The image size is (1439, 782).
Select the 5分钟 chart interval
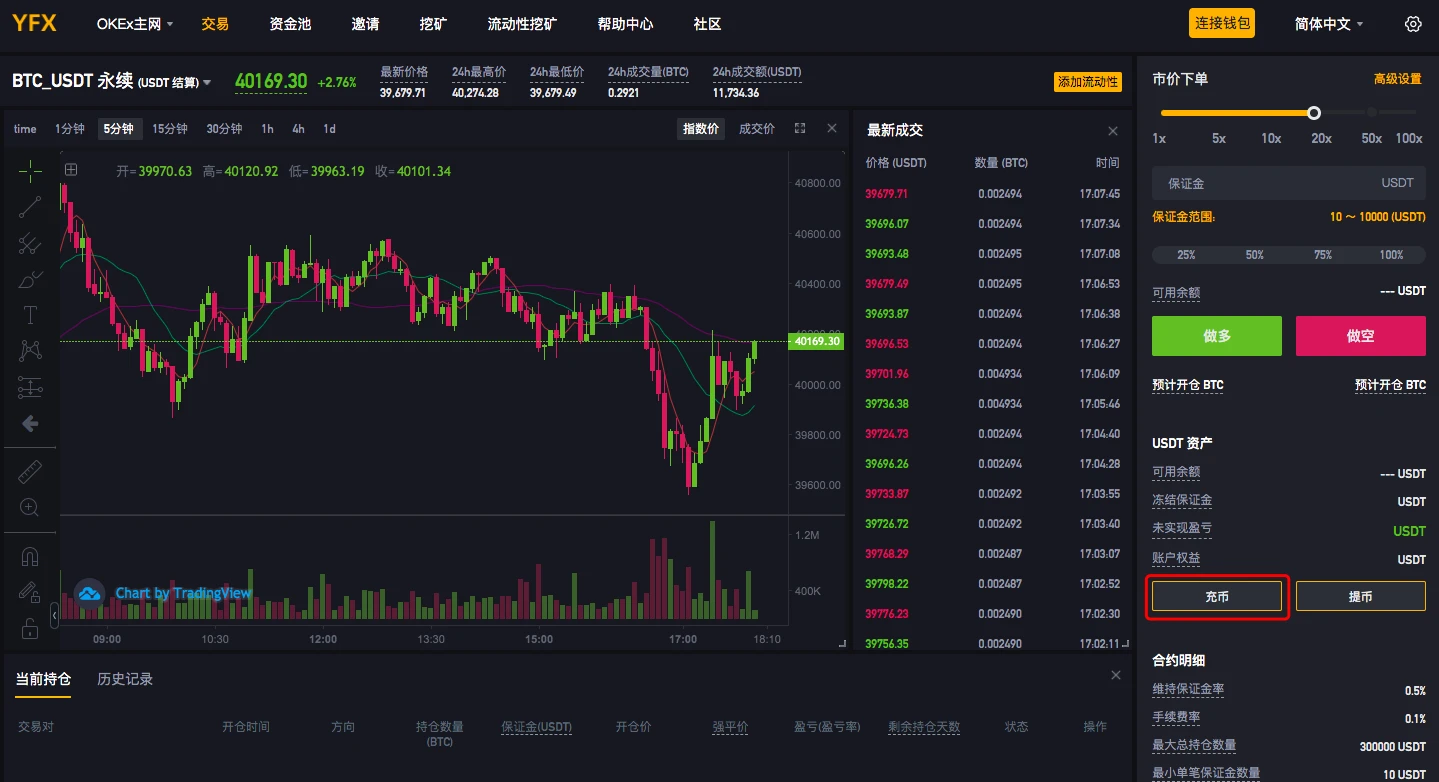118,129
